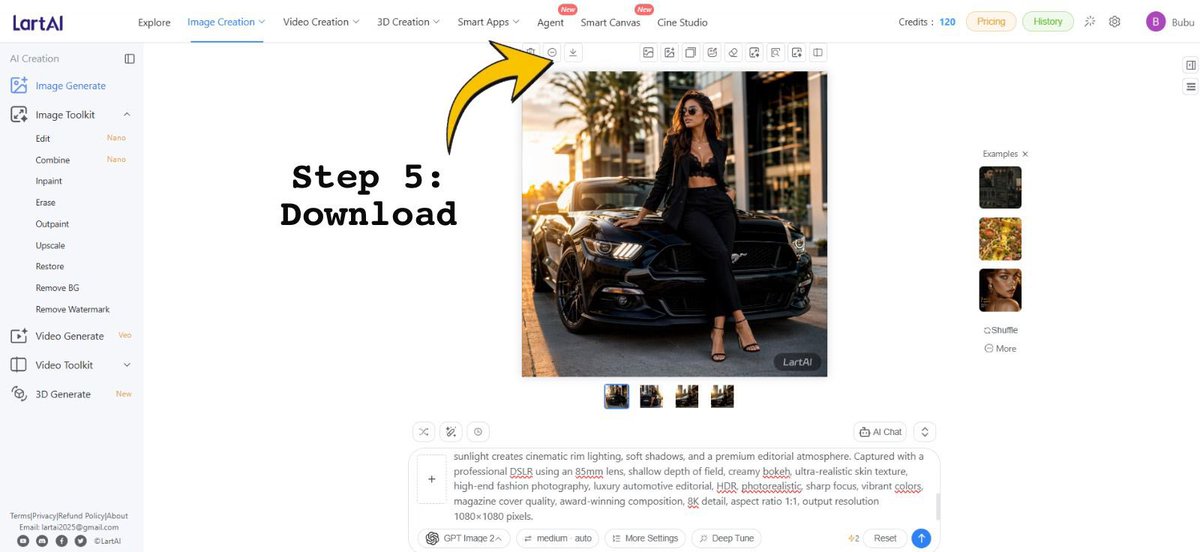Click the Pricing button
Viewport: 1200px width, 552px height.
991,21
